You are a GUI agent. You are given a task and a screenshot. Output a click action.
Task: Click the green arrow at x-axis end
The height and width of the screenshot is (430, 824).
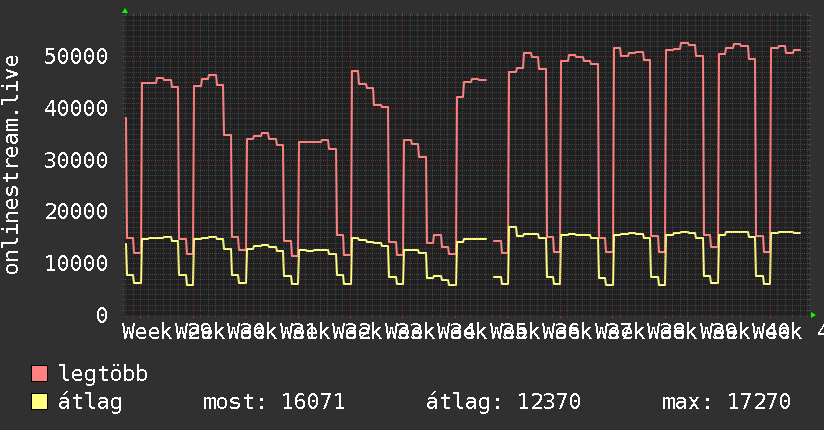813,315
